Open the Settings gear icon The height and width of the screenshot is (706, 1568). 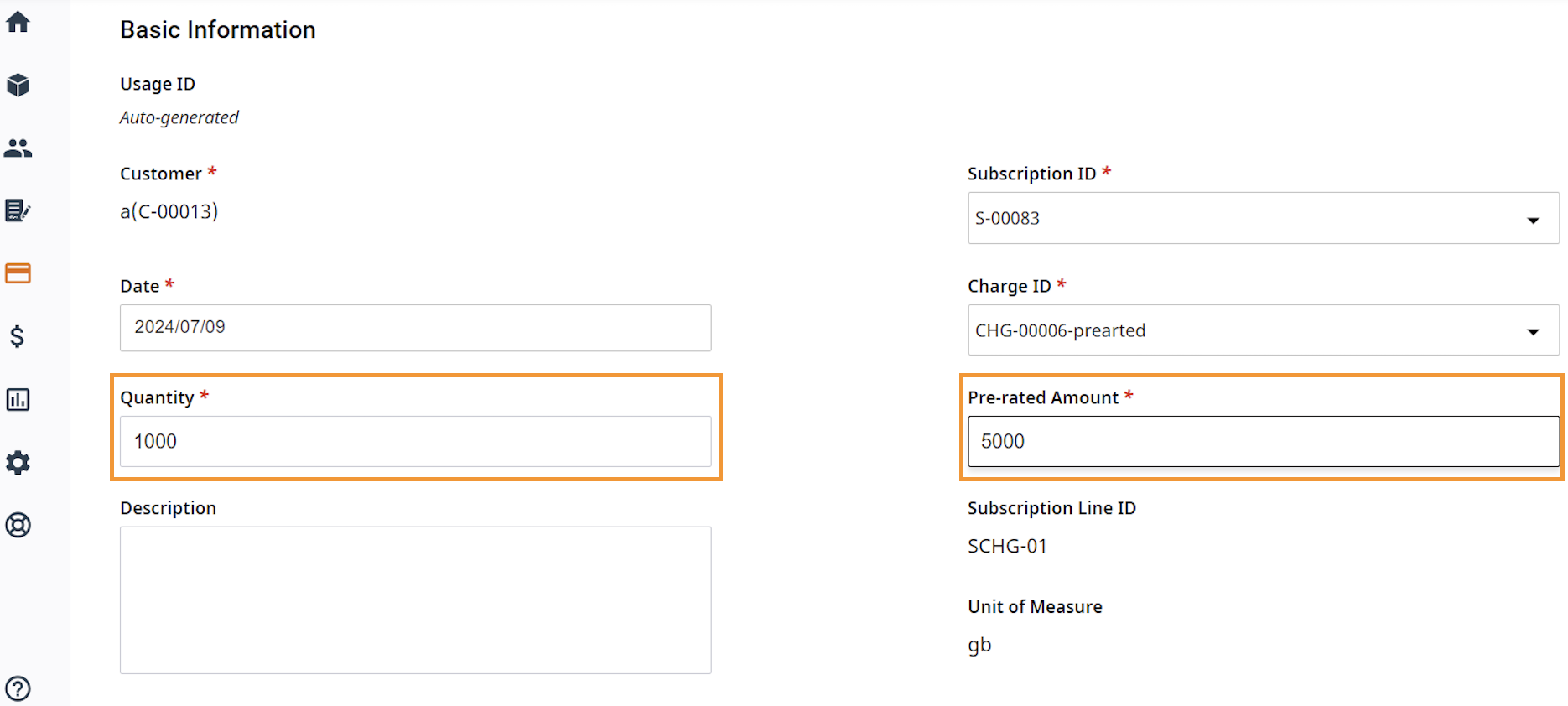click(18, 462)
